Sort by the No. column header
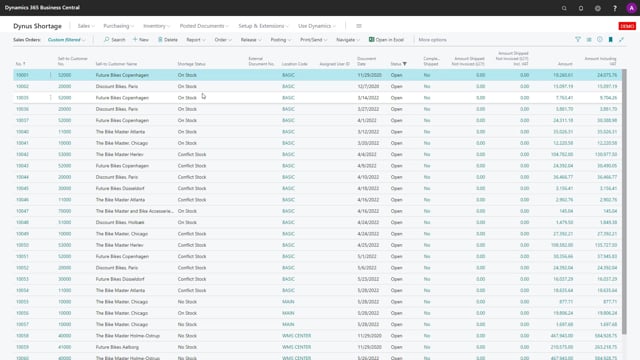Image resolution: width=640 pixels, height=360 pixels. [20, 64]
